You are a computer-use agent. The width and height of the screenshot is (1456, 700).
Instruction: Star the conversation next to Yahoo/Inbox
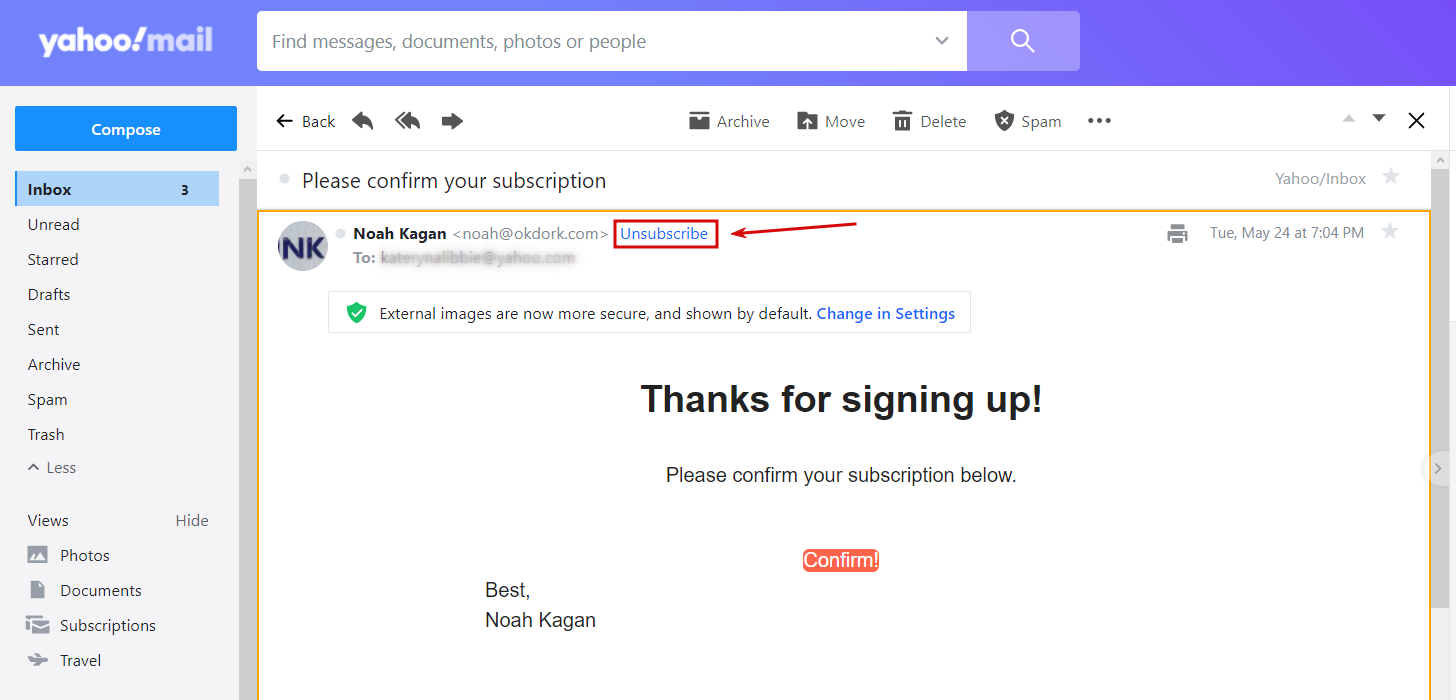(x=1390, y=177)
